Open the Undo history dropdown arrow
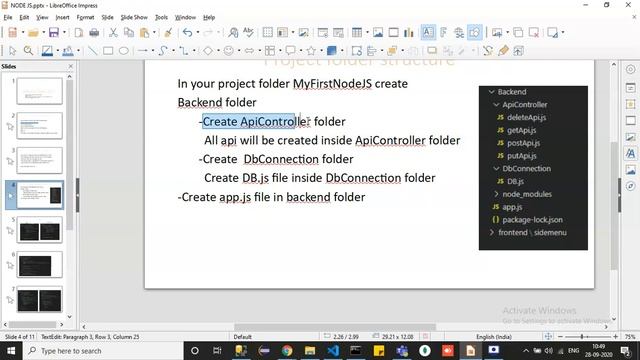 pyautogui.click(x=198, y=32)
